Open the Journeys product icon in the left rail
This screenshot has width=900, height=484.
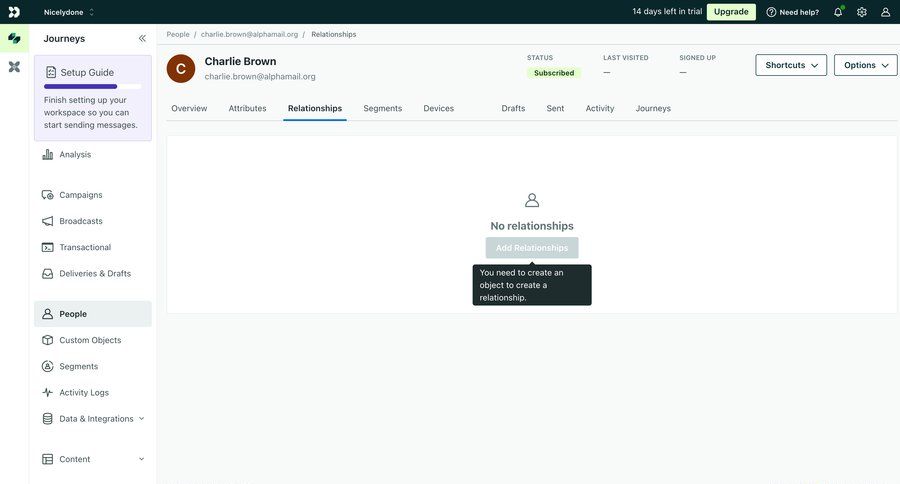tap(14, 38)
